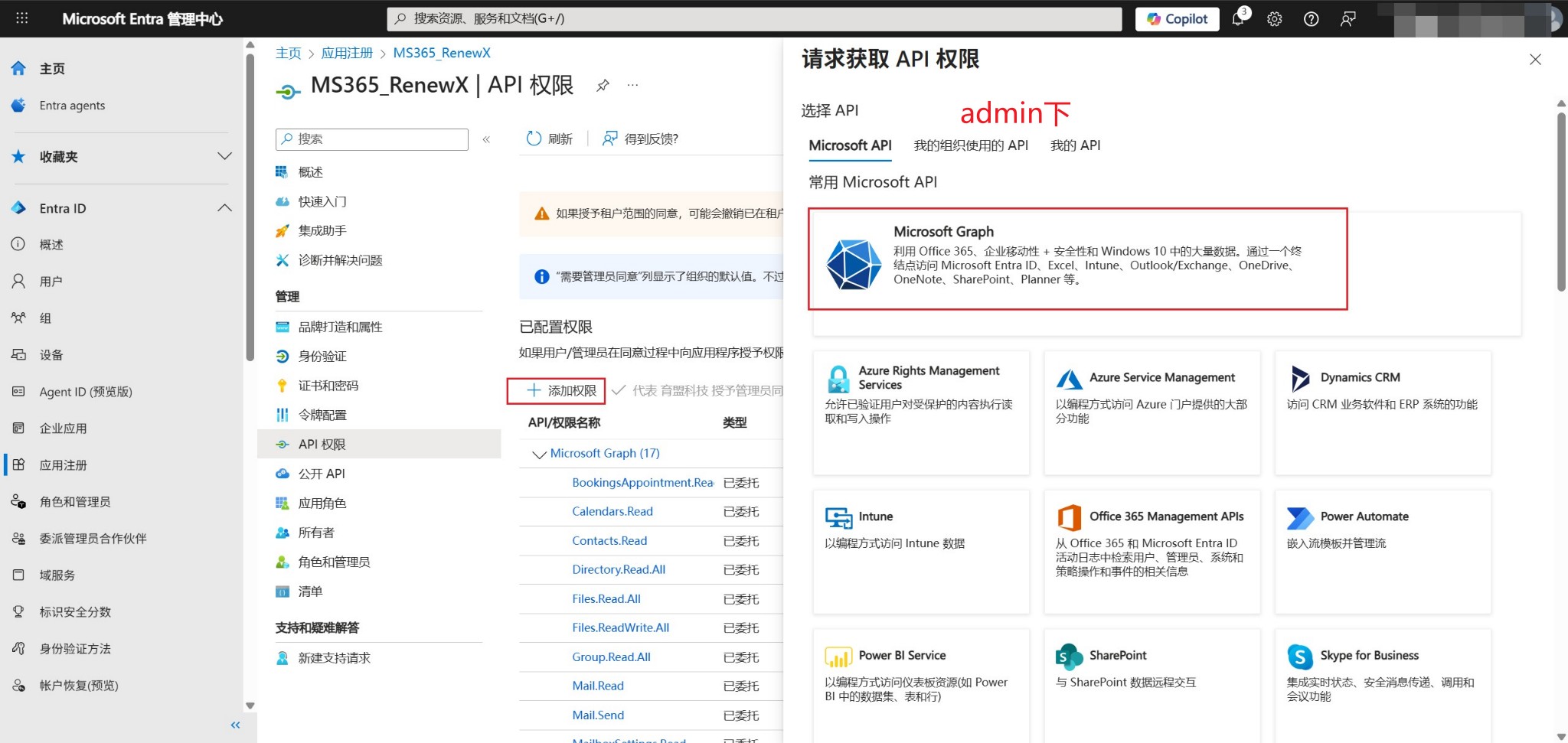
Task: Choose Office 365 Management APIs card
Action: [1152, 552]
